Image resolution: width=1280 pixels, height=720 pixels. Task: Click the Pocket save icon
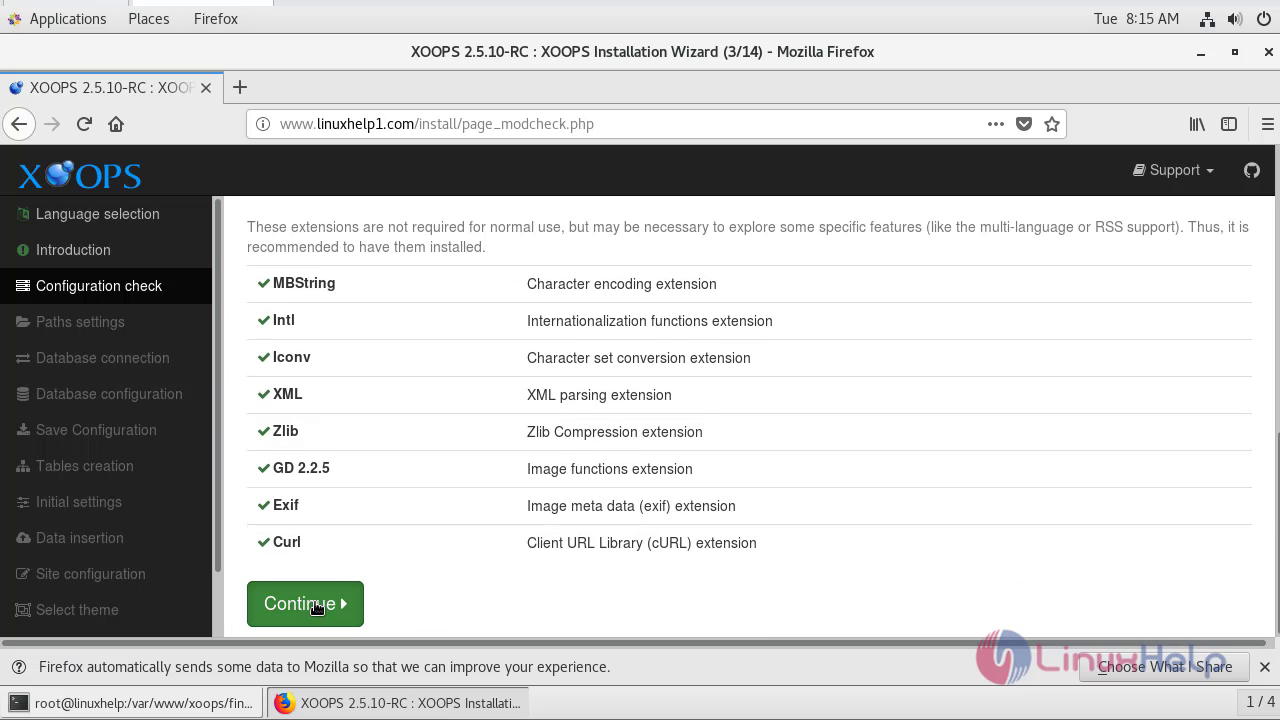pyautogui.click(x=1023, y=124)
